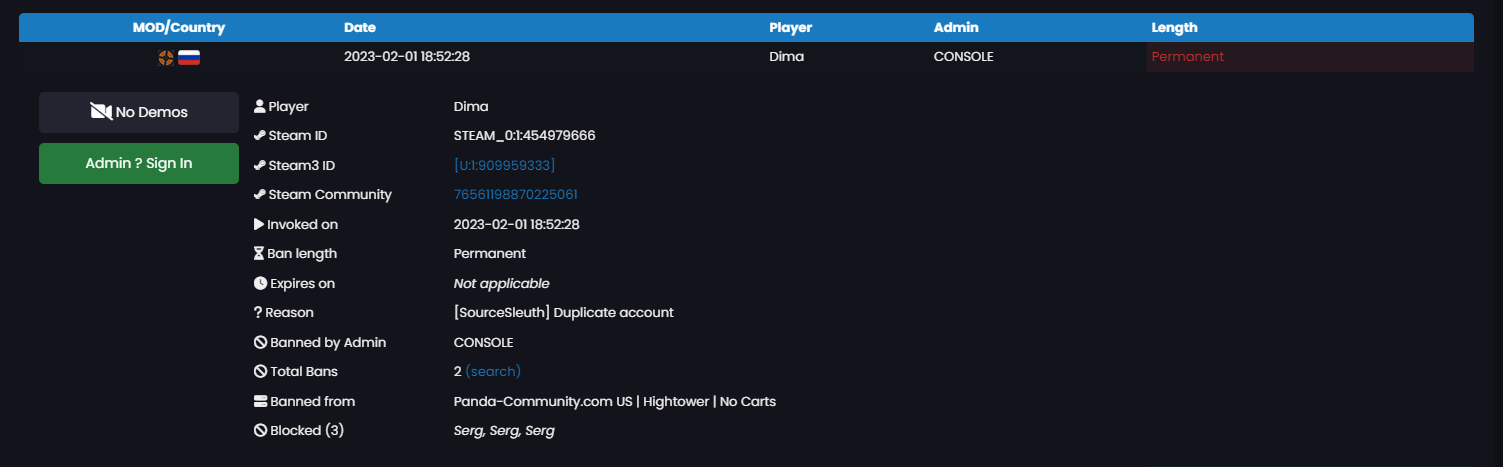Viewport: 1503px width, 467px height.
Task: Click the server icon beside Banned from
Action: (x=260, y=402)
